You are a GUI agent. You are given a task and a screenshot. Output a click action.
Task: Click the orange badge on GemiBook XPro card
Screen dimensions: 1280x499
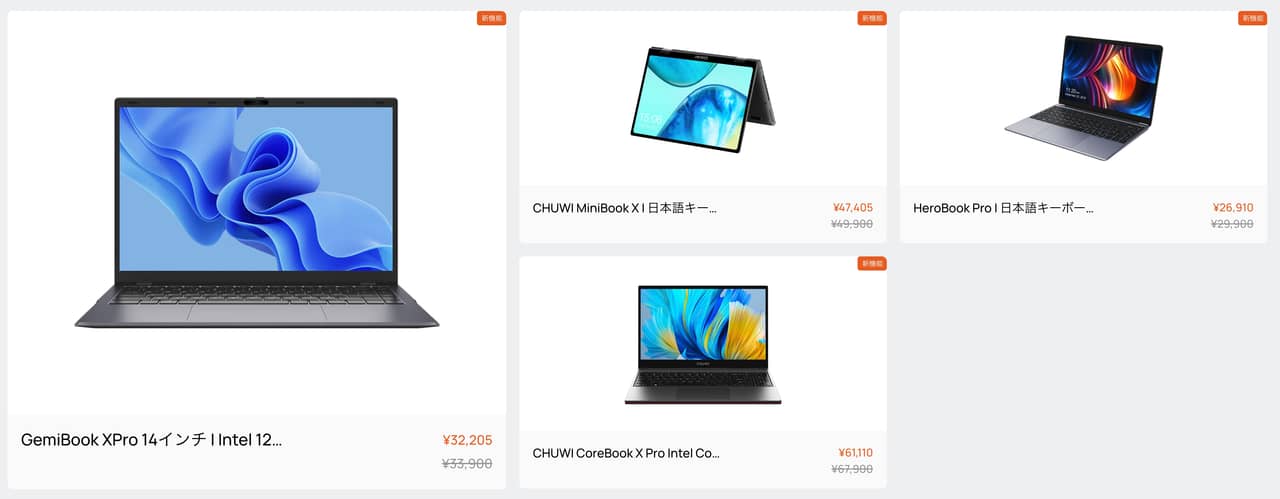click(492, 18)
